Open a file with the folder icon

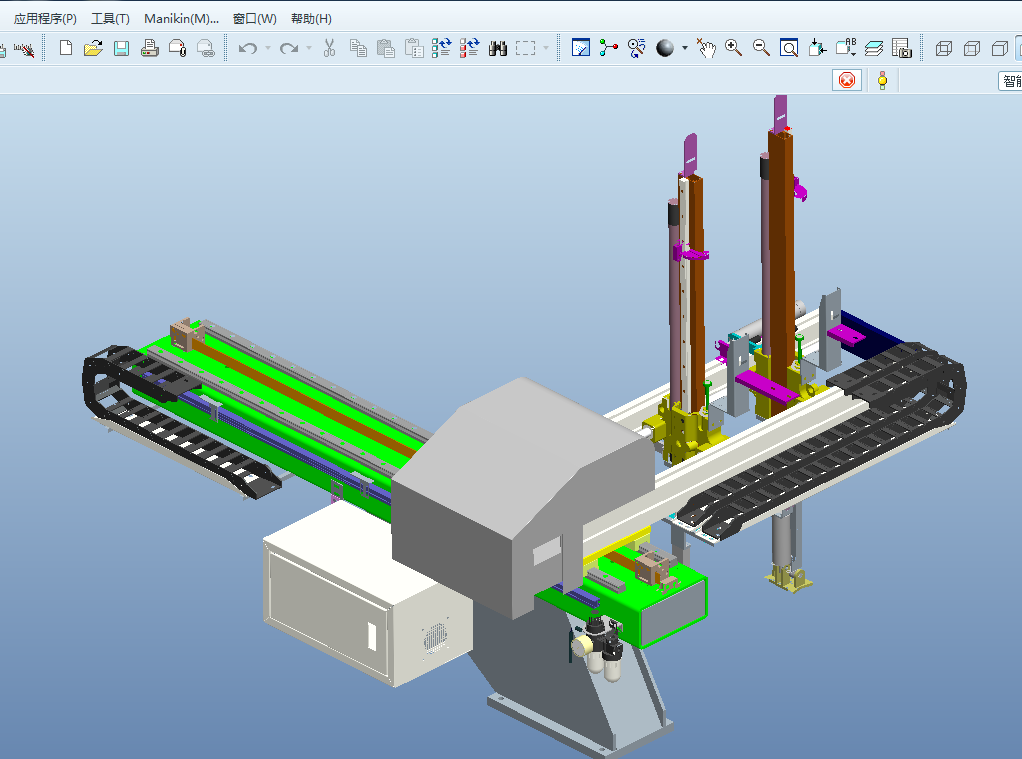(93, 48)
